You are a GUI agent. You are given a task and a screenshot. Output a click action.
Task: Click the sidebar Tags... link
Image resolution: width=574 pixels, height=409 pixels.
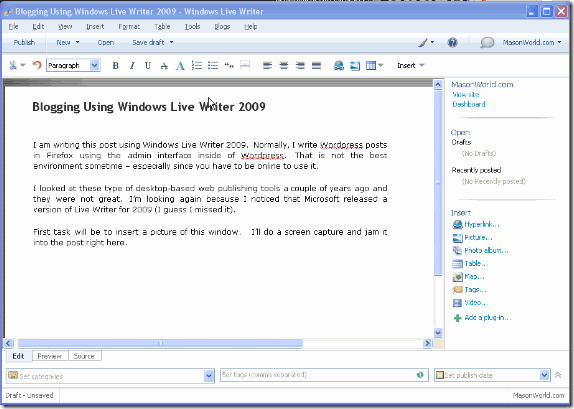point(475,290)
